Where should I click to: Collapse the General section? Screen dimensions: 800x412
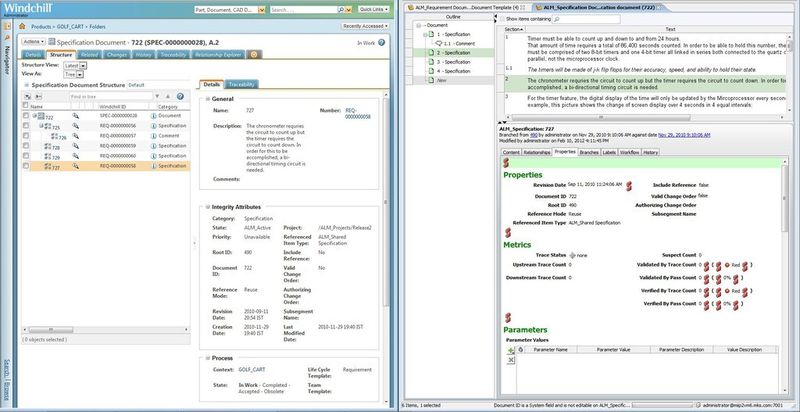pos(208,99)
